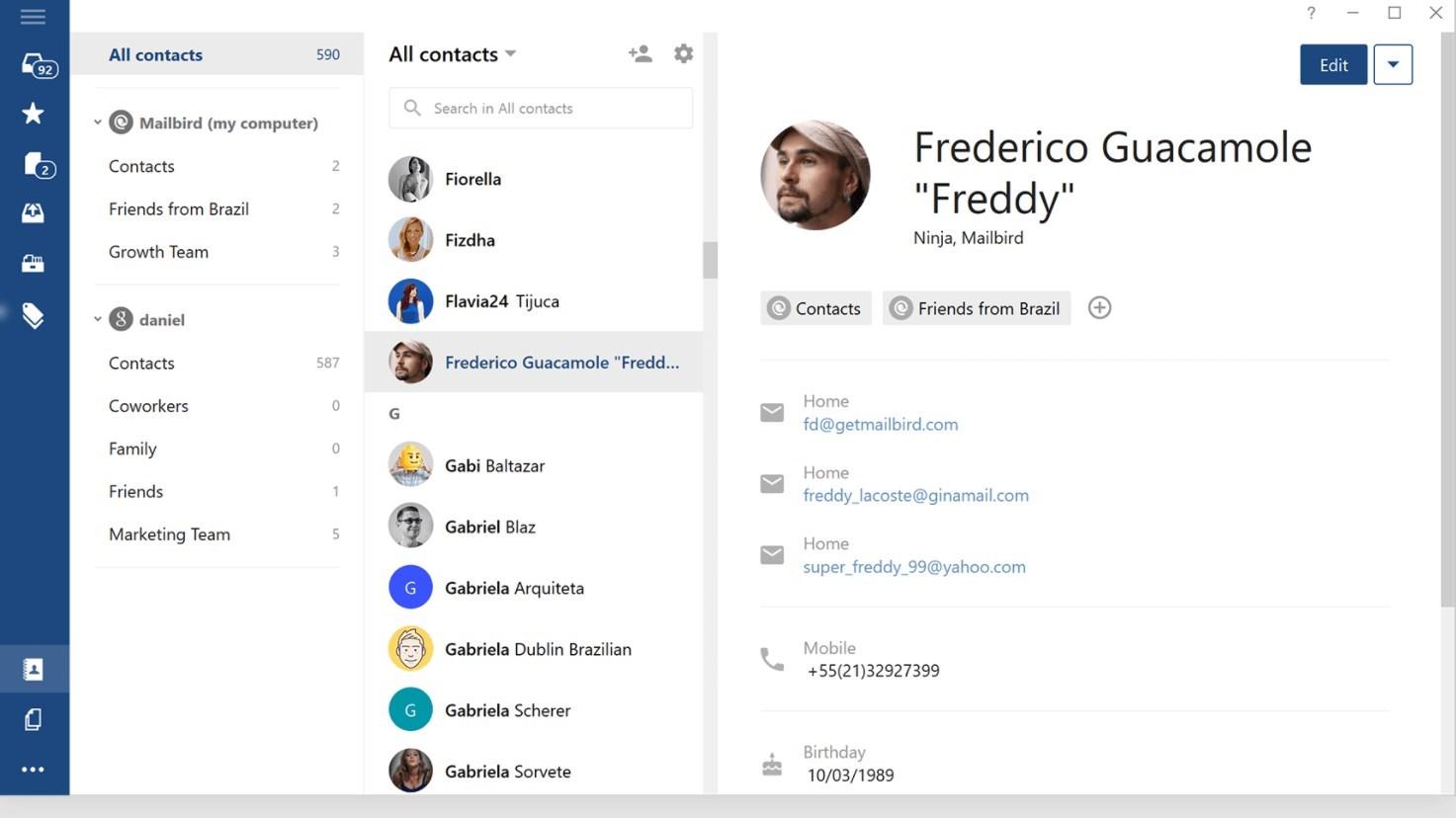Select Friends from Brazil in sidebar
The image size is (1456, 818).
[x=179, y=209]
